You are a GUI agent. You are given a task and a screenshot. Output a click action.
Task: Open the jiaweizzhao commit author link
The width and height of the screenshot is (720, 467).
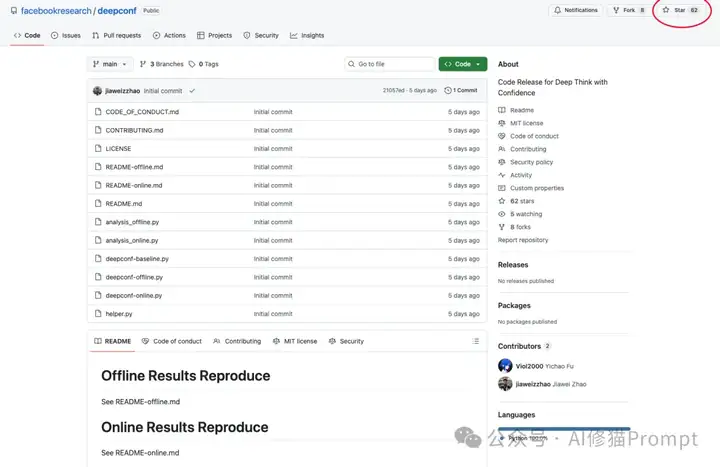(123, 91)
